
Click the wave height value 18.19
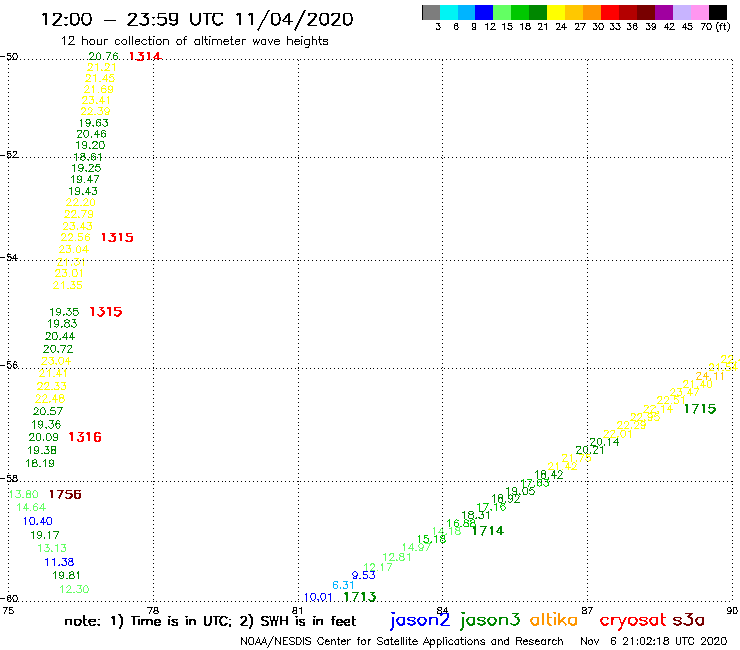pos(40,463)
